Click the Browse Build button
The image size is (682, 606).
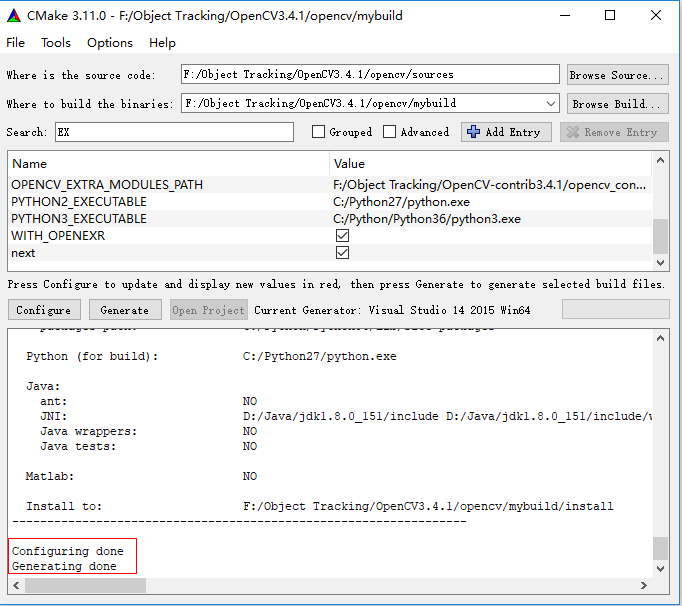tap(617, 104)
